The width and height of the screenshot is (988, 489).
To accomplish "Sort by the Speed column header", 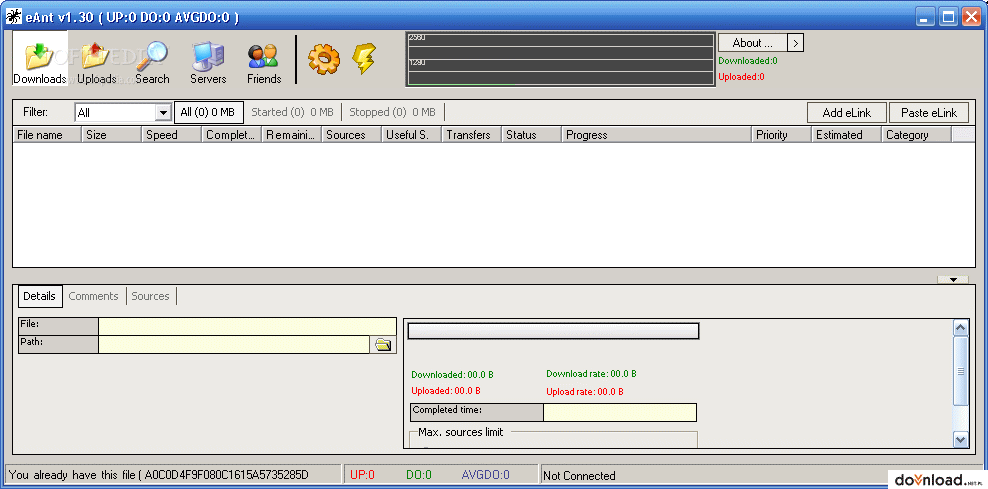I will pos(171,135).
